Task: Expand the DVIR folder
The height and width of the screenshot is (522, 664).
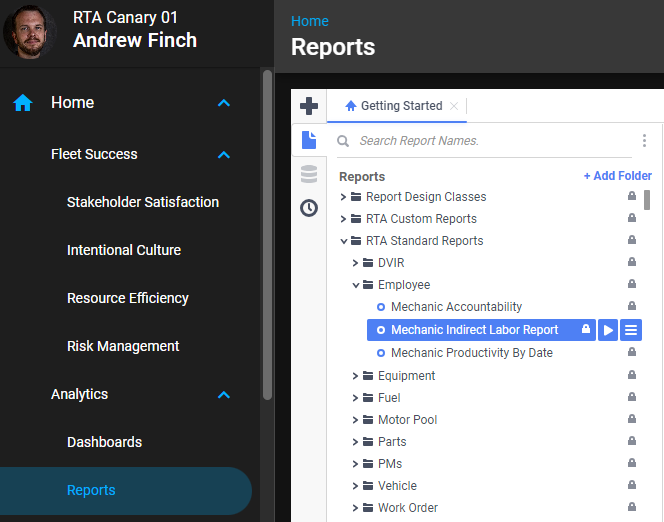Action: (355, 263)
